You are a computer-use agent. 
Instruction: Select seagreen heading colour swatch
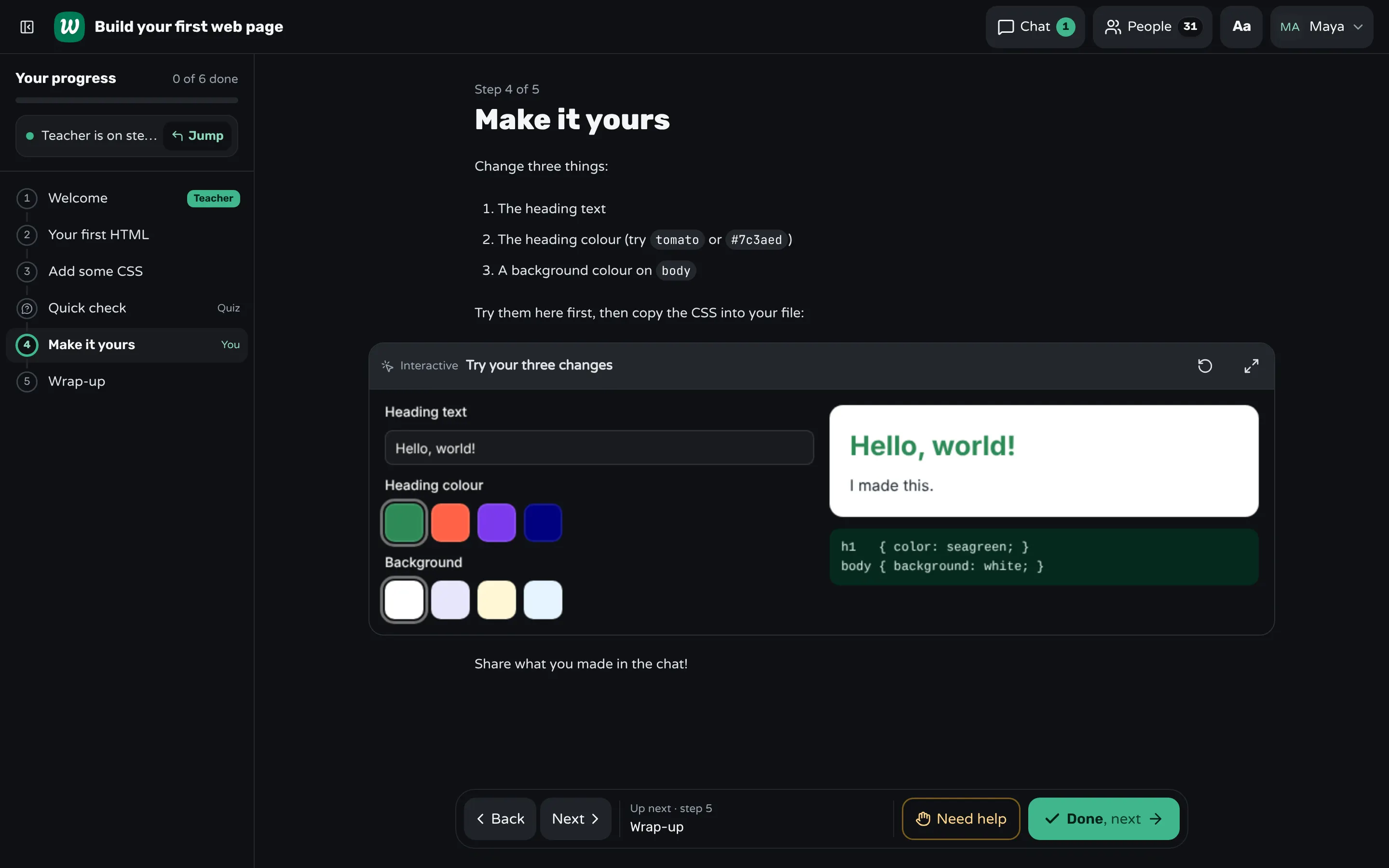404,522
